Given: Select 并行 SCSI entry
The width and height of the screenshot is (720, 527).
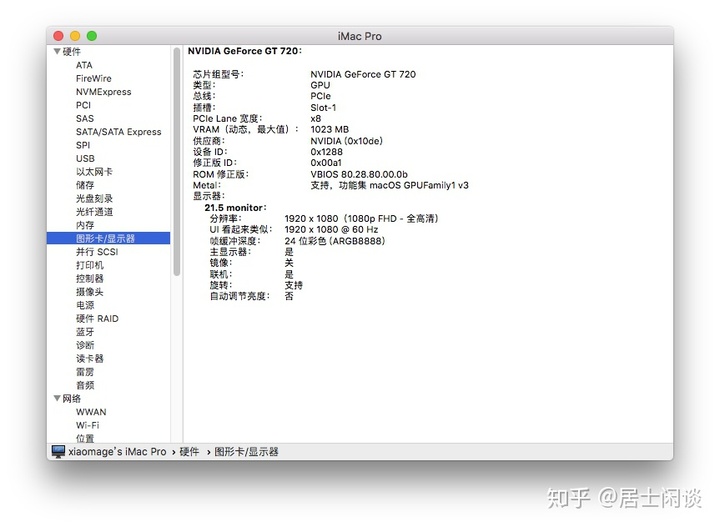Looking at the screenshot, I should (x=97, y=252).
